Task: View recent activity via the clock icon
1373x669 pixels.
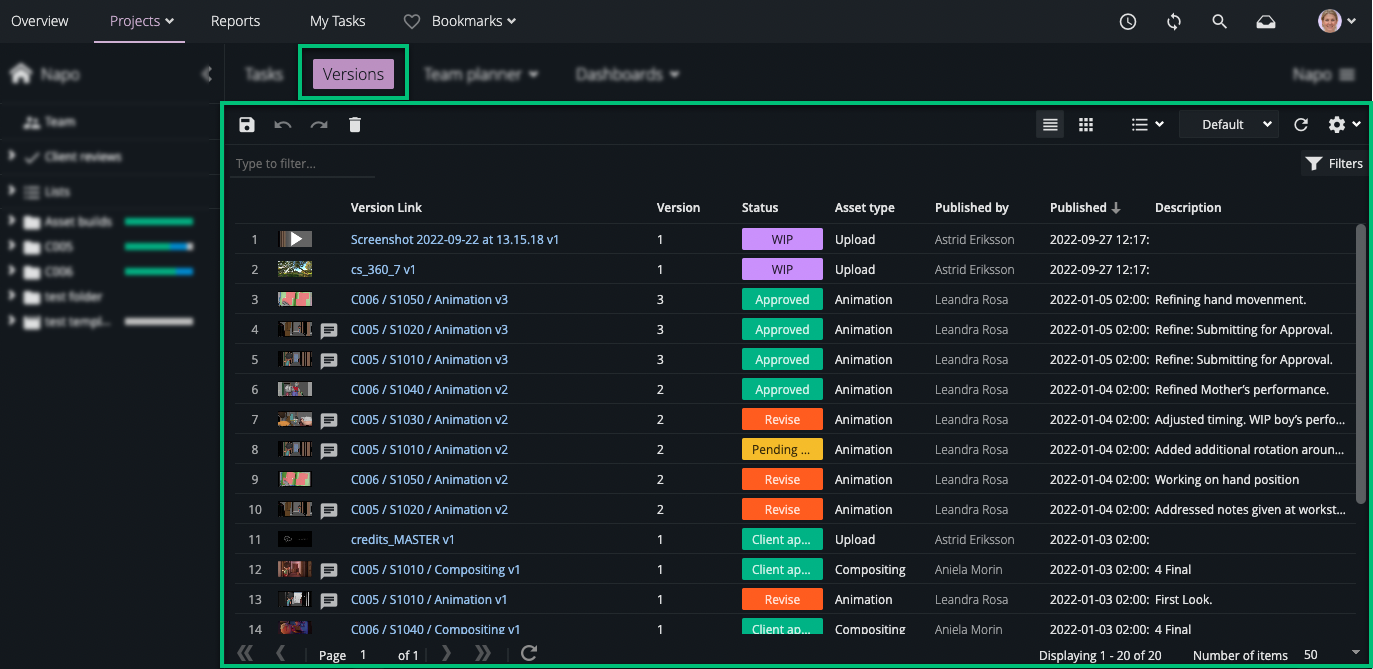Action: pos(1127,20)
